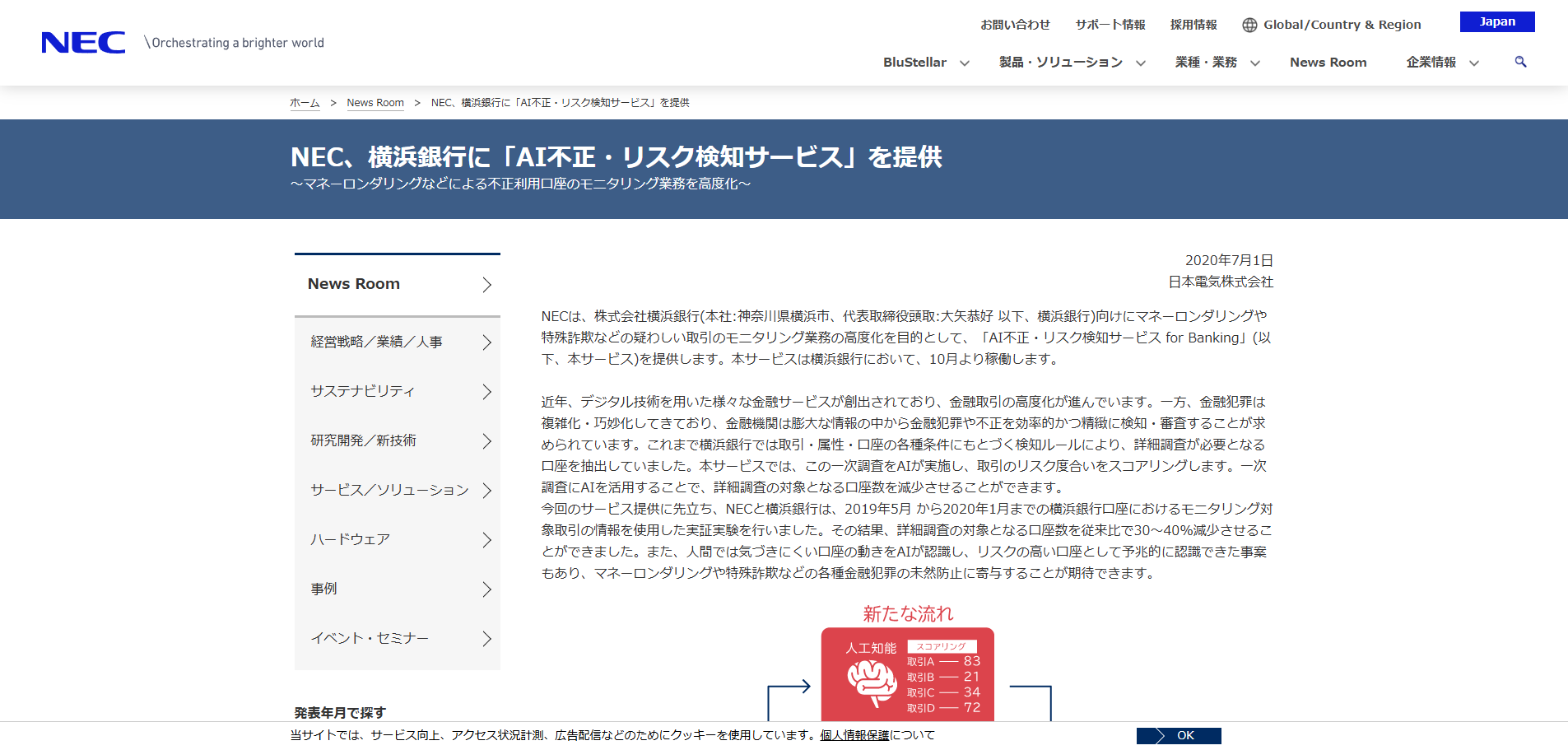Open the サポート情報 link
The width and height of the screenshot is (1568, 750).
1110,25
